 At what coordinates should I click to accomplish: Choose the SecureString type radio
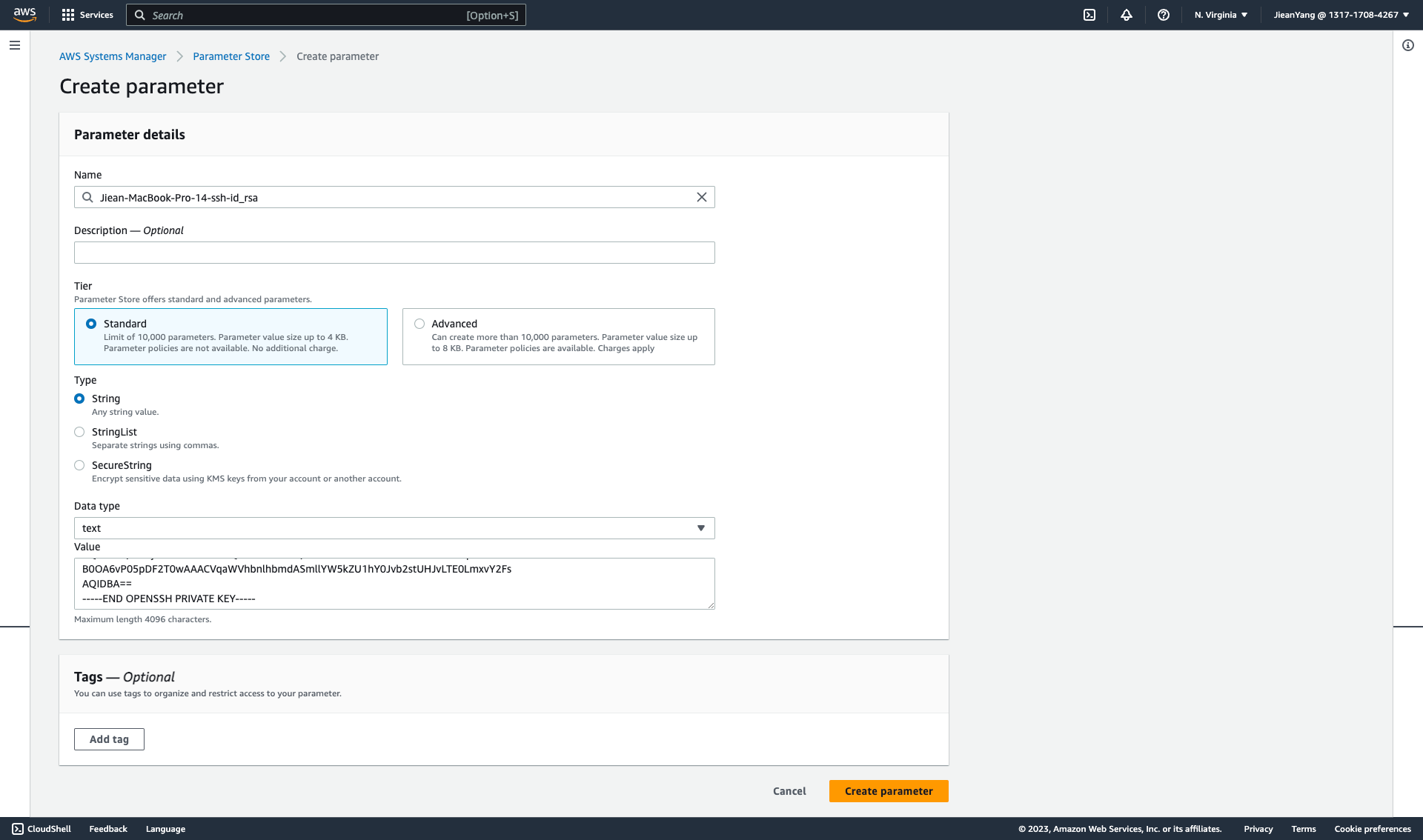(x=79, y=465)
